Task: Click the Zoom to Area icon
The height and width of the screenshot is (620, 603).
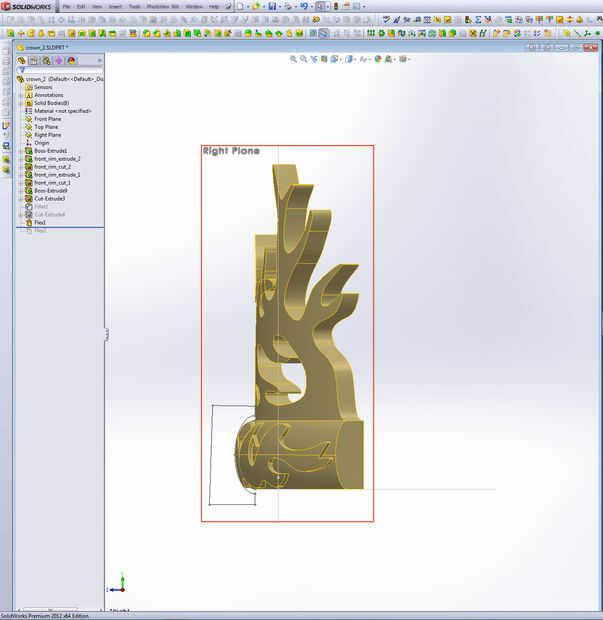Action: pyautogui.click(x=304, y=59)
